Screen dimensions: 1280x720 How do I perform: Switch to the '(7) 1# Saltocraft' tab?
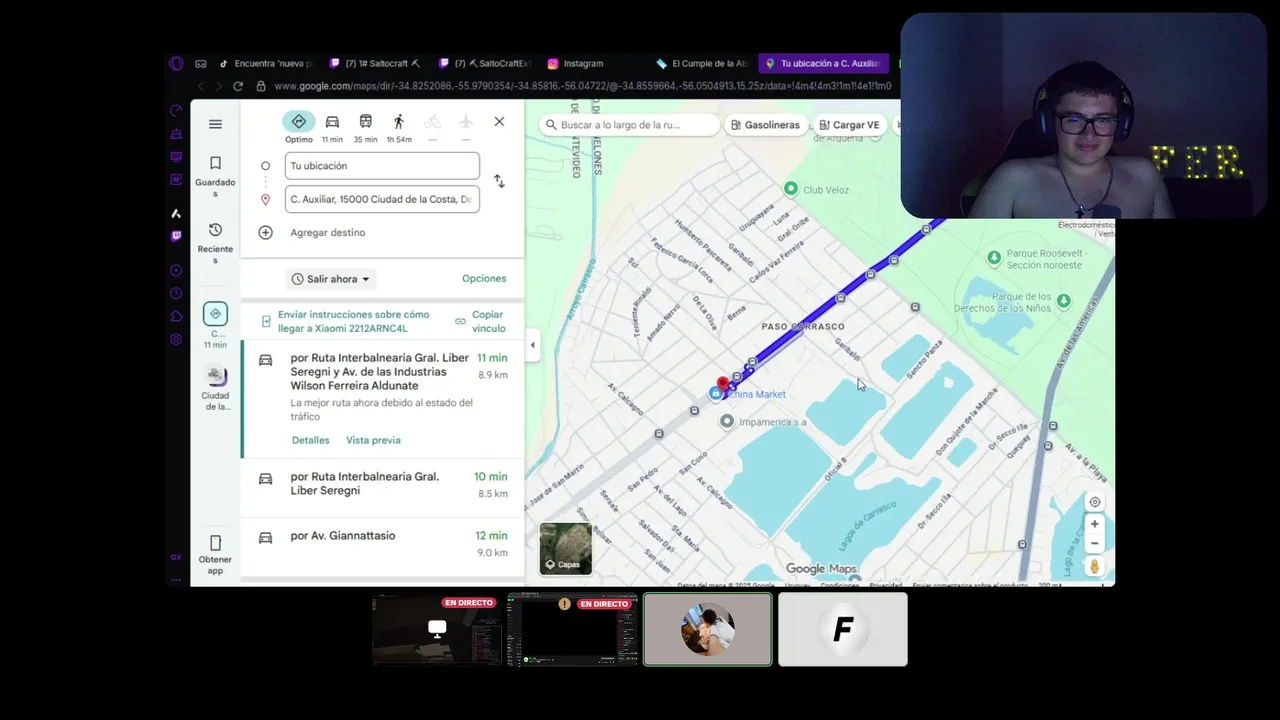[376, 63]
